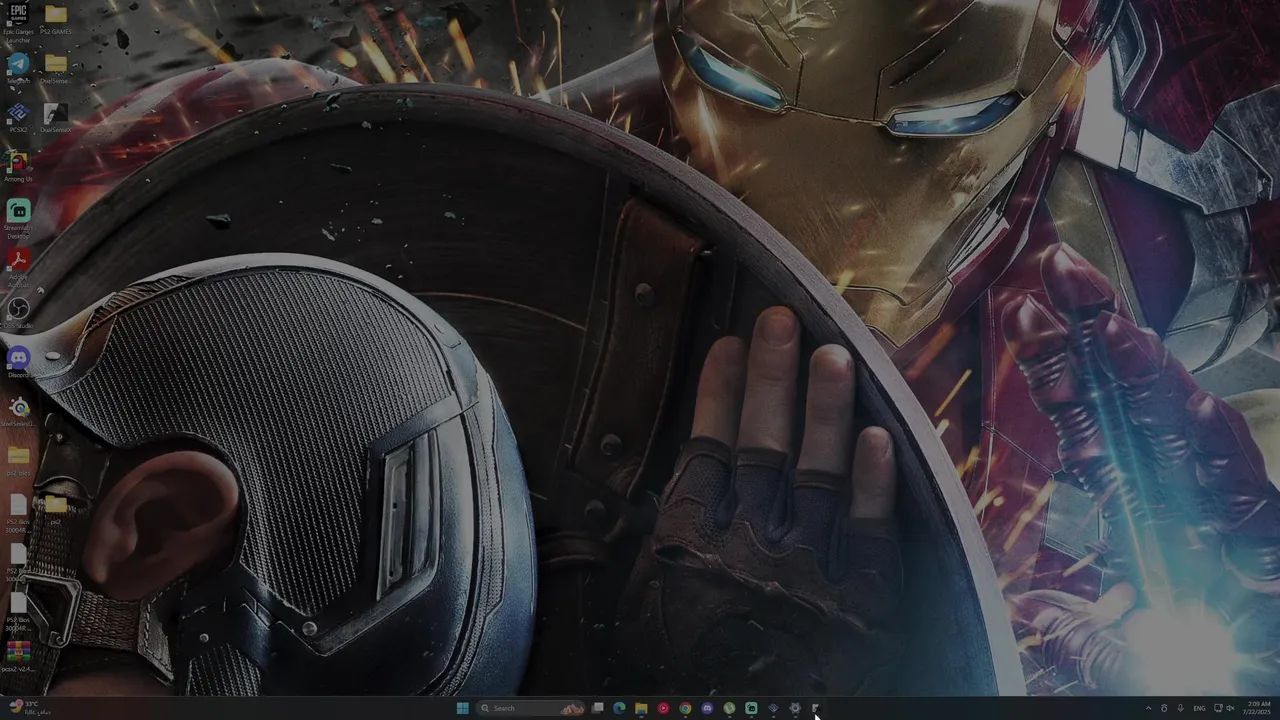
Task: Open the Windows Start menu
Action: [x=462, y=708]
